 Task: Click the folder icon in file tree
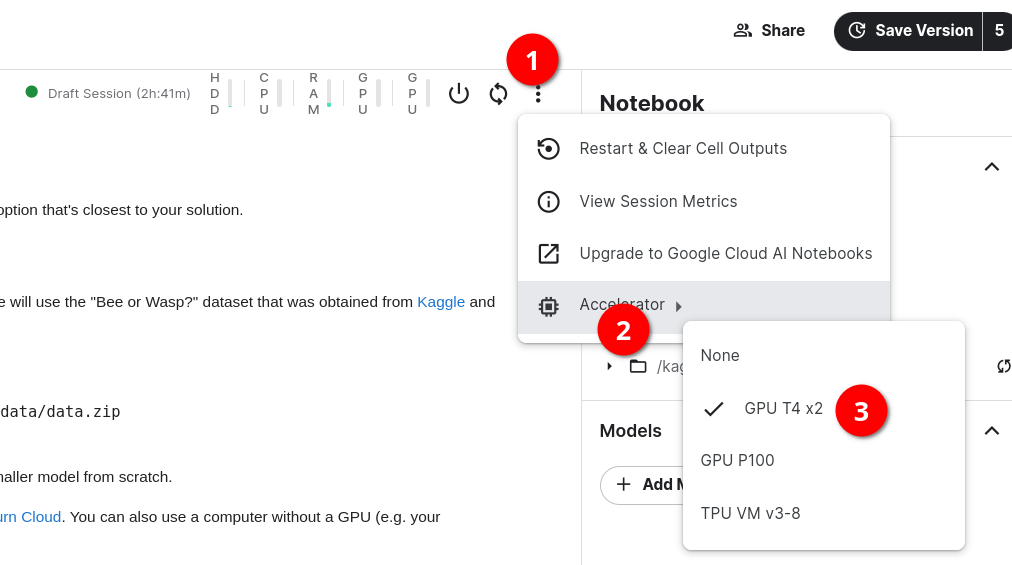(638, 366)
